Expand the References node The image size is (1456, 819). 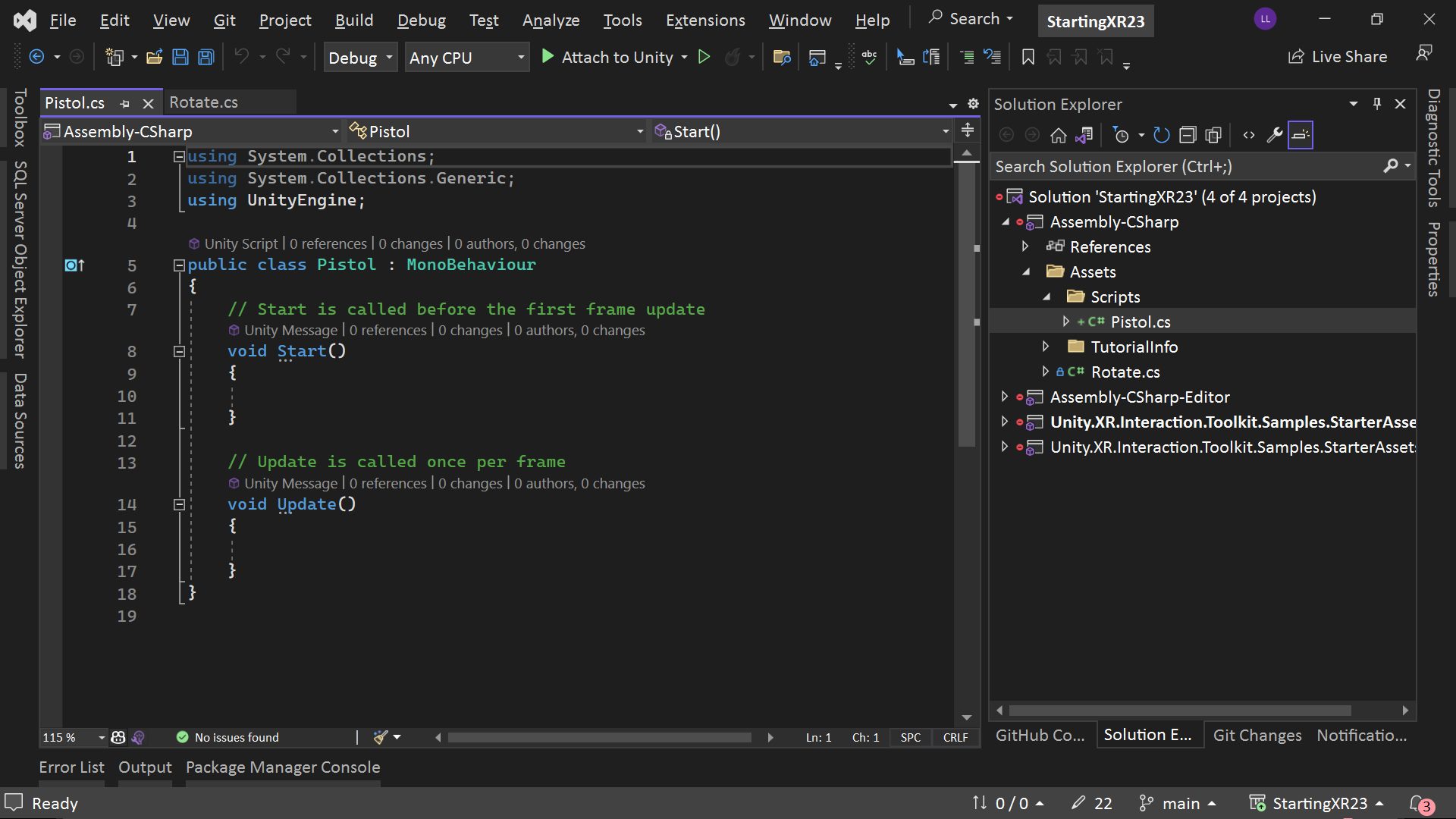tap(1025, 246)
